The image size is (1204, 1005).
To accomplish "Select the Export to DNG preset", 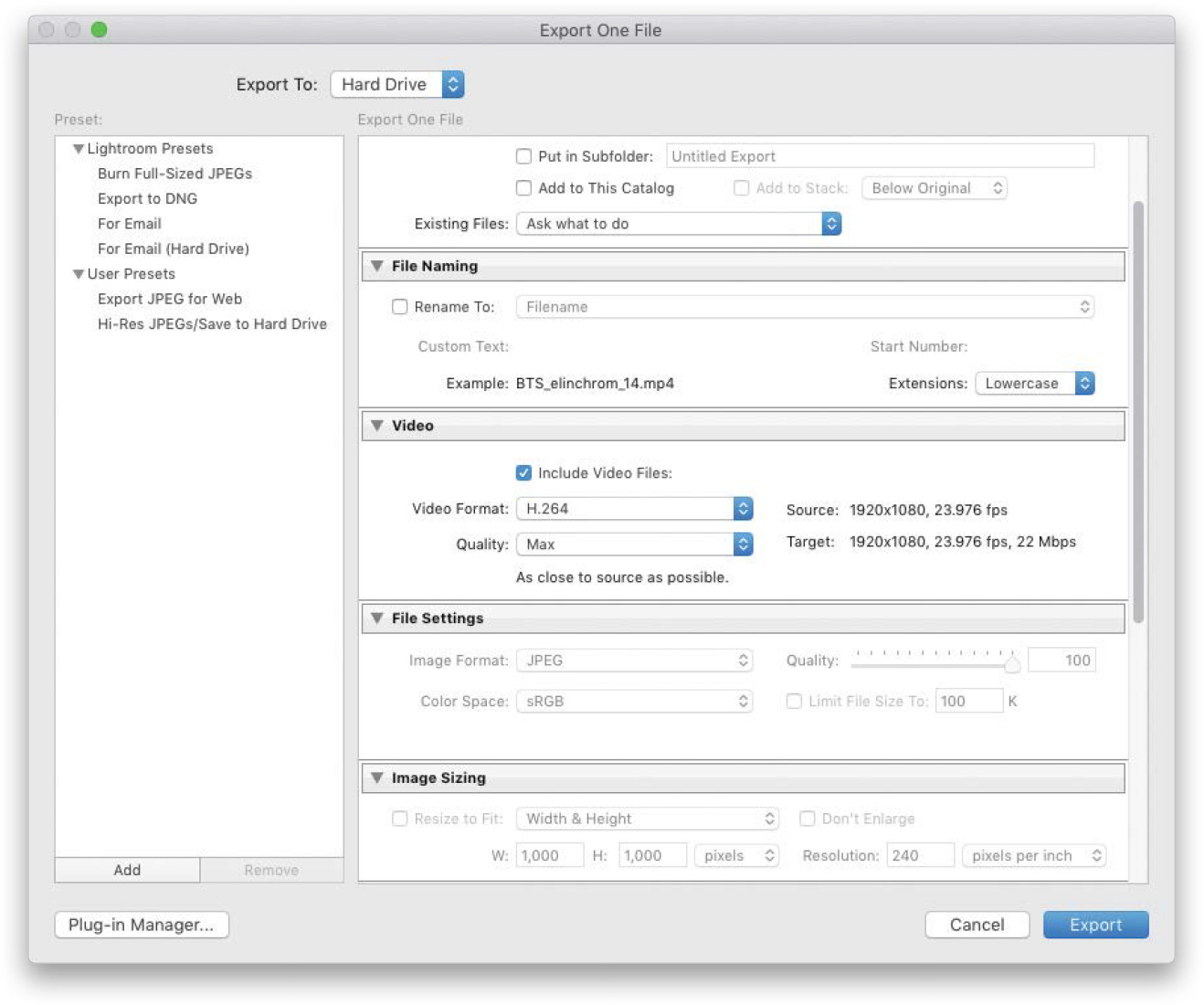I will point(147,199).
